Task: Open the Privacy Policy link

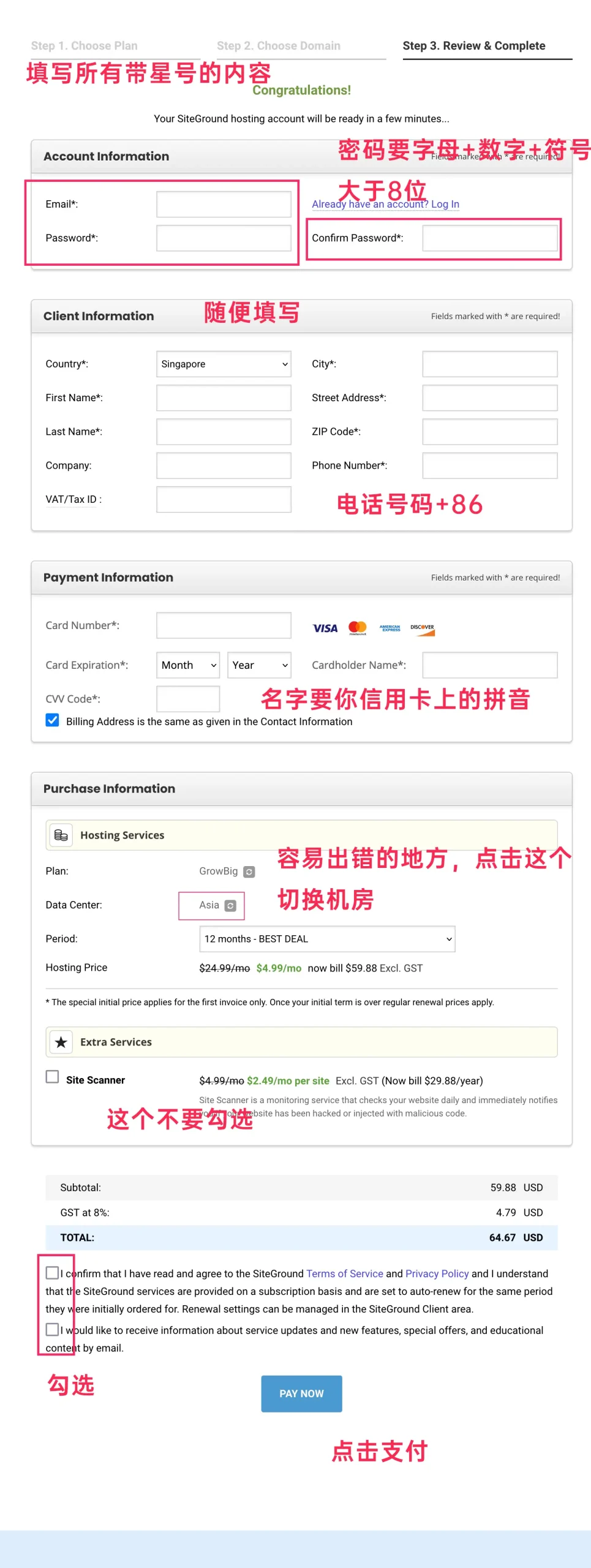Action: (437, 1273)
